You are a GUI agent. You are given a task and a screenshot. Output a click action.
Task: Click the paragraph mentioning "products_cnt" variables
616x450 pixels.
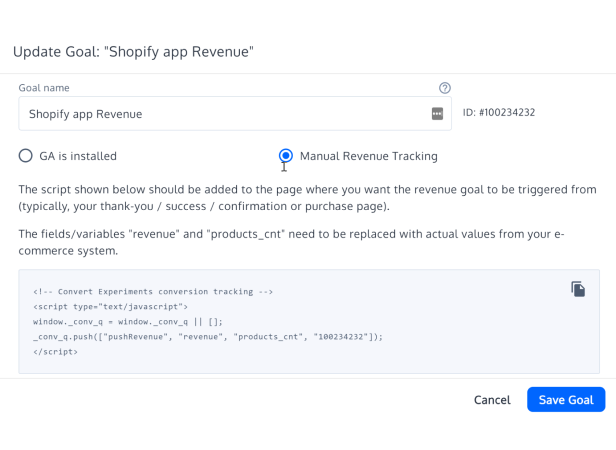click(292, 242)
